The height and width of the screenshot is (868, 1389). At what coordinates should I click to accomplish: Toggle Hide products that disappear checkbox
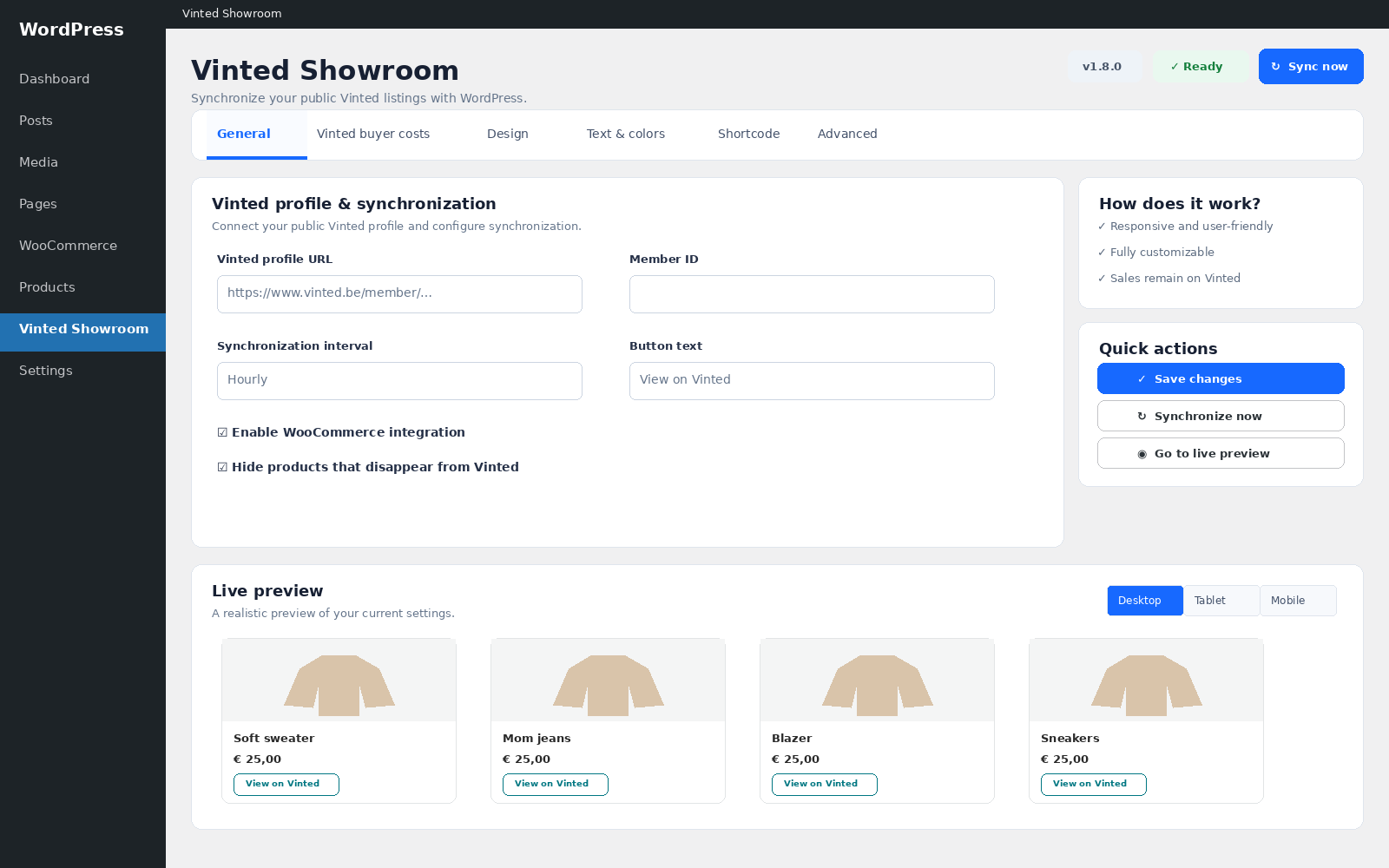(x=222, y=467)
